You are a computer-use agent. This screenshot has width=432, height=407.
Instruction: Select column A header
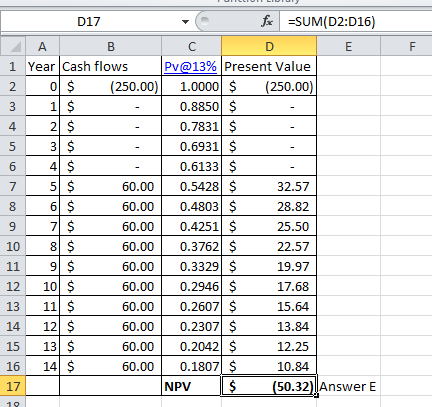[42, 46]
